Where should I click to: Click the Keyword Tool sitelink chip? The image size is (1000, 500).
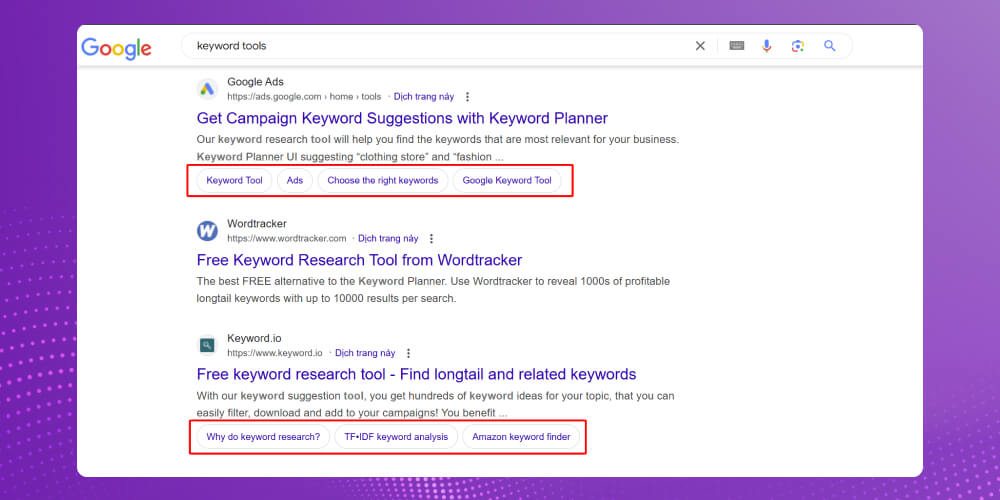pyautogui.click(x=234, y=180)
